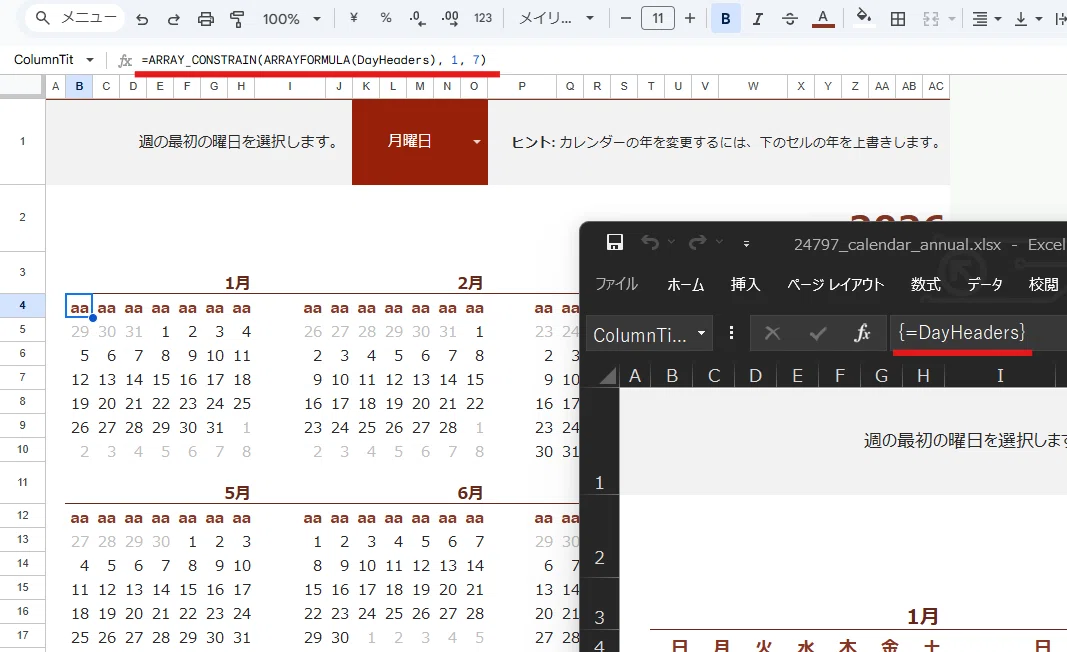Screen dimensions: 1067x652
Task: Click the Excel save floppy icon
Action: [614, 242]
